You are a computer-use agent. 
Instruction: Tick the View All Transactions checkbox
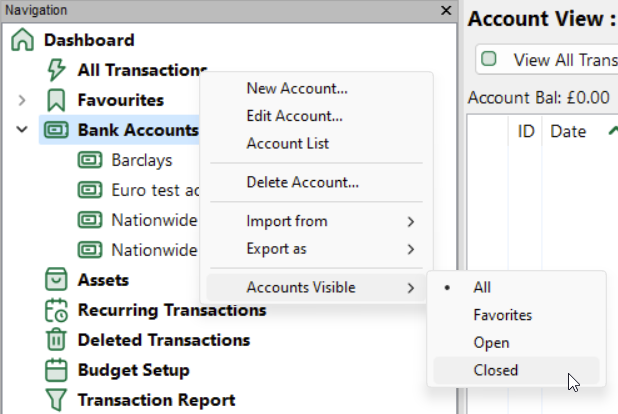(489, 59)
